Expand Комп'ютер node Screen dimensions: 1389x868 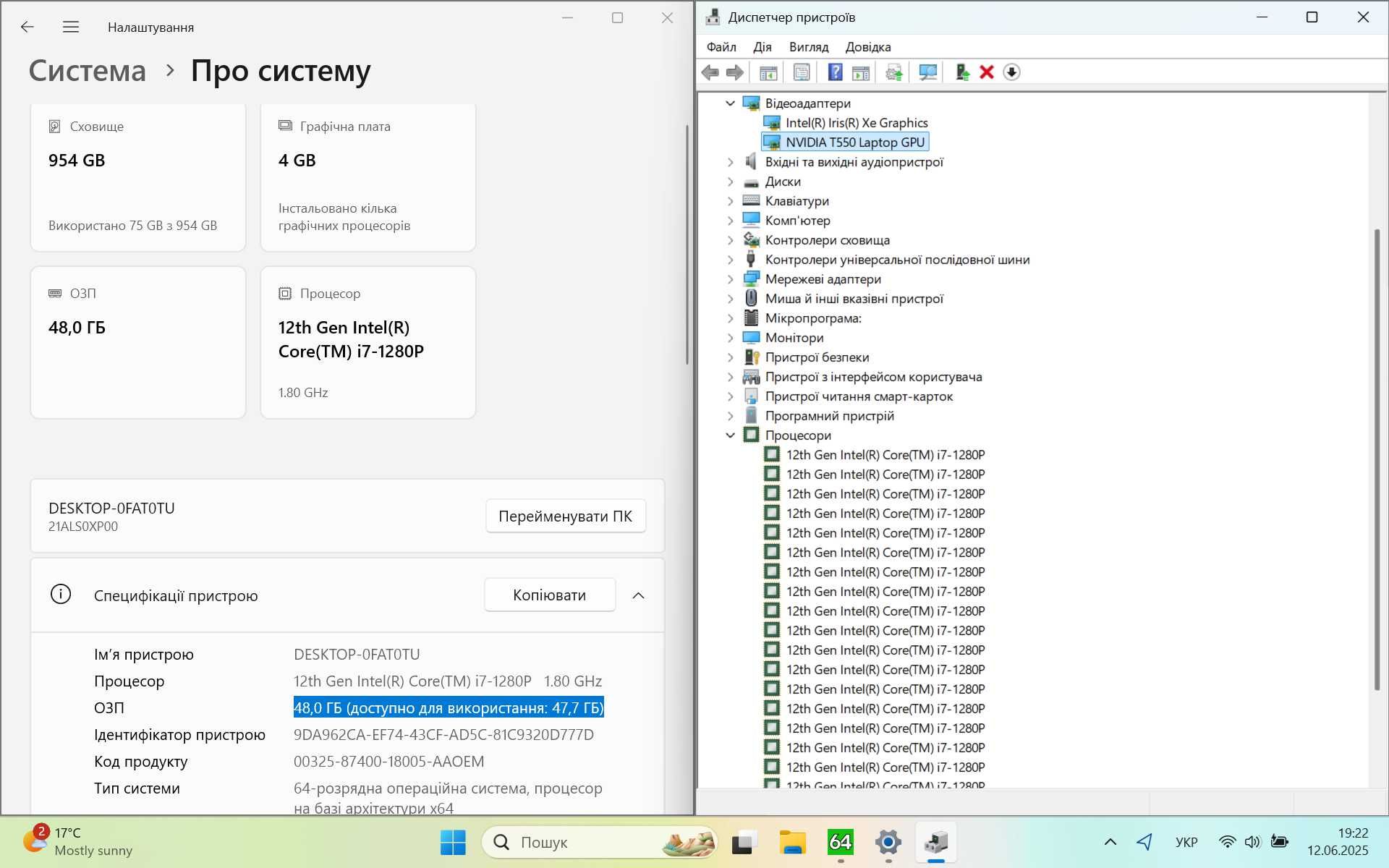[730, 221]
